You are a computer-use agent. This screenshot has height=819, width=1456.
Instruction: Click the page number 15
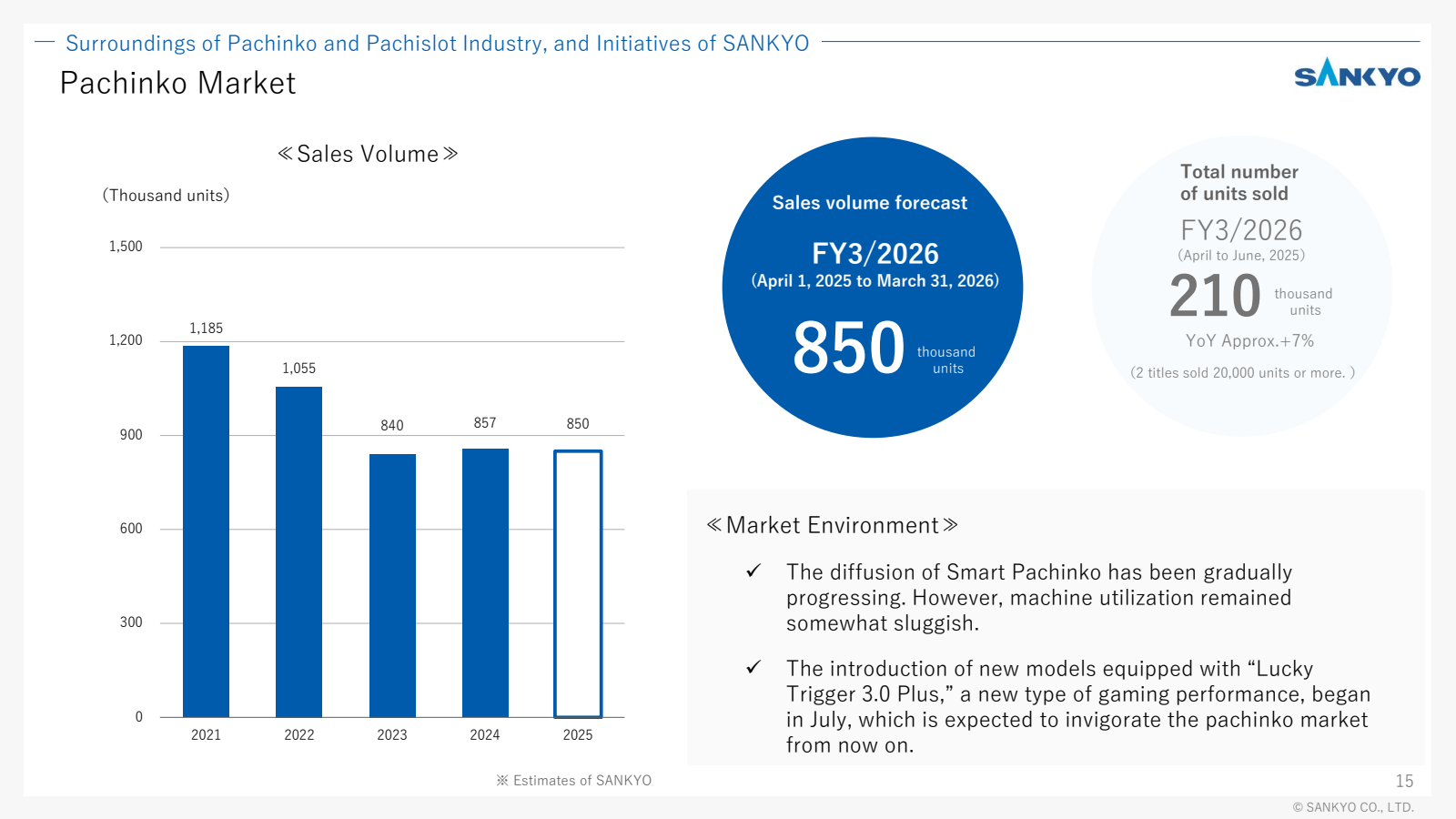click(1404, 781)
